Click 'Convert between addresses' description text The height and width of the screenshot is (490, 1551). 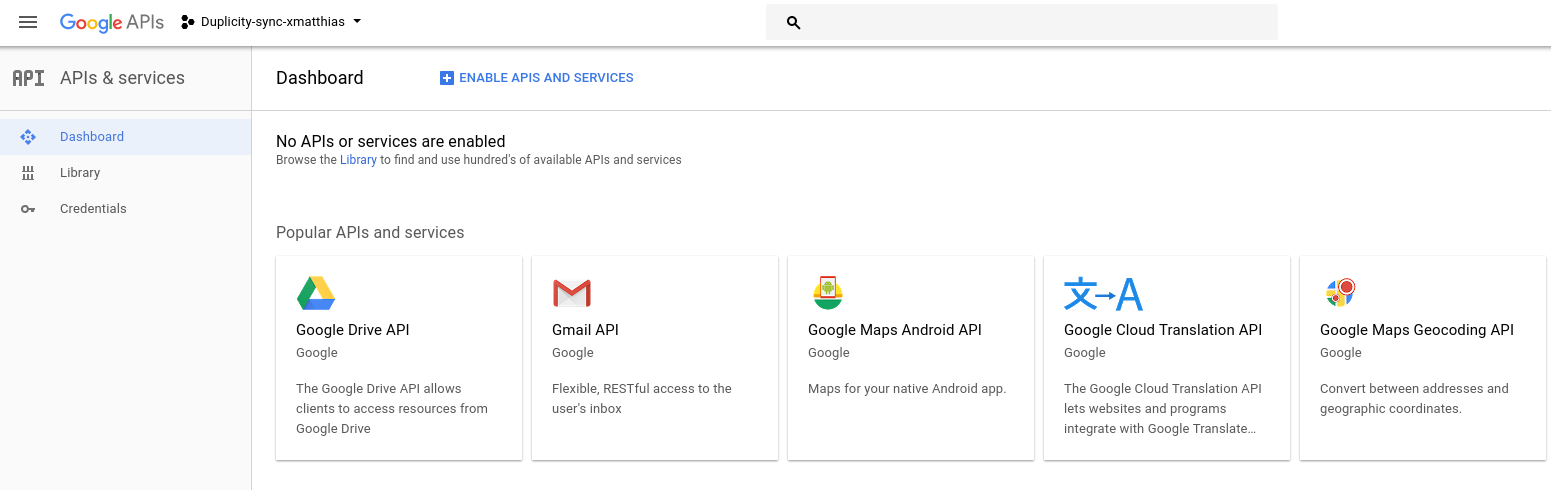[1414, 399]
